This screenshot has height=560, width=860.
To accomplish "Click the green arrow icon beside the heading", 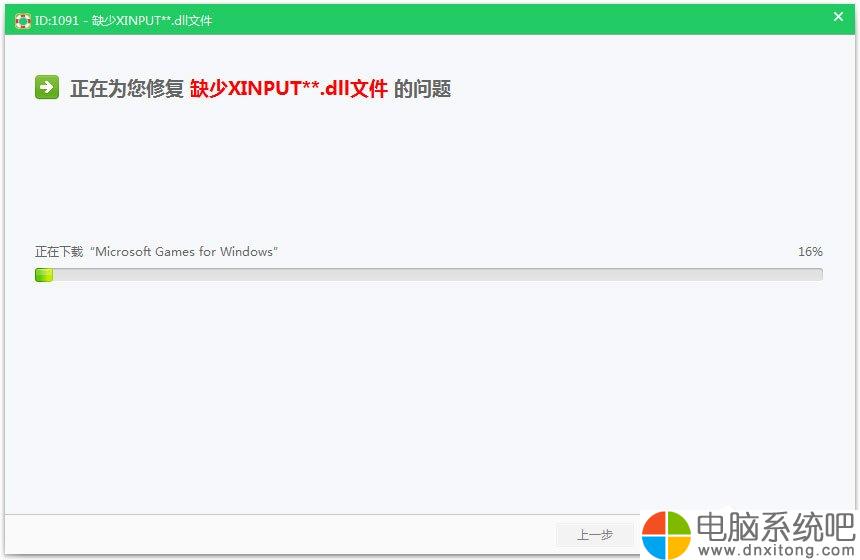I will [47, 87].
